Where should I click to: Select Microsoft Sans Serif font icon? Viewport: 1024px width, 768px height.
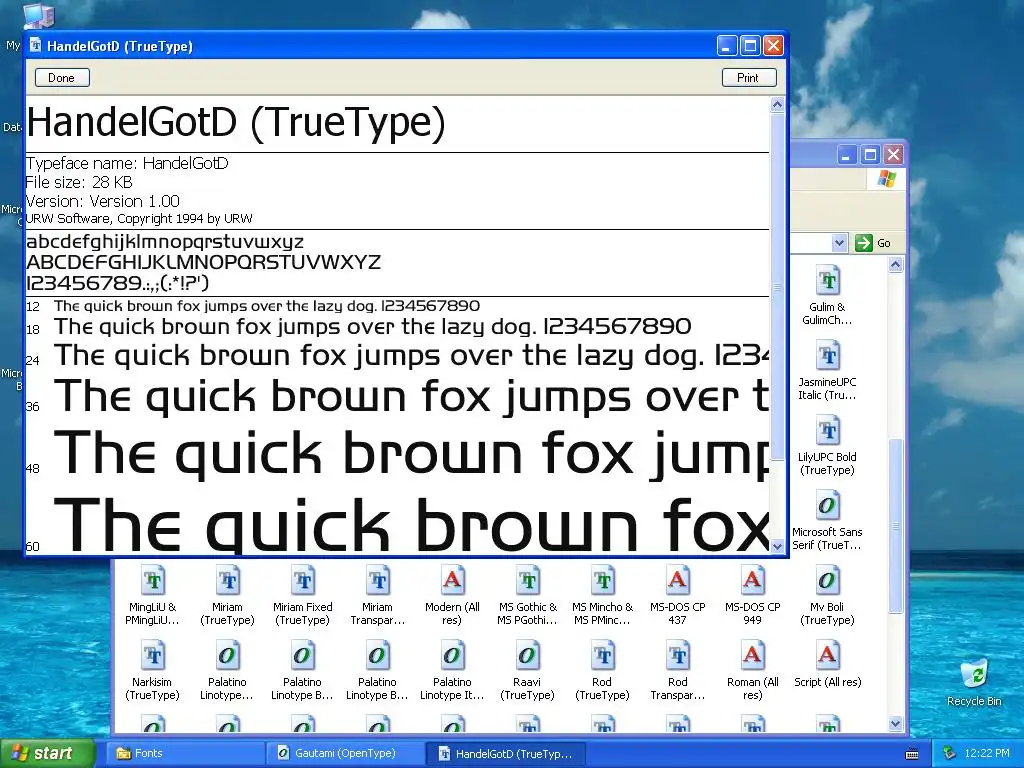pyautogui.click(x=827, y=507)
